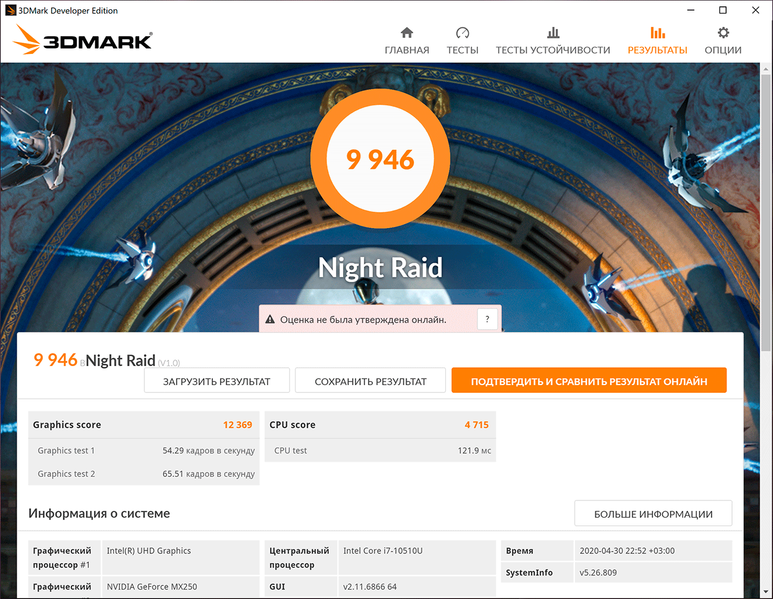Image resolution: width=773 pixels, height=599 pixels.
Task: Click the orange 9 946 result heading
Action: [x=55, y=359]
